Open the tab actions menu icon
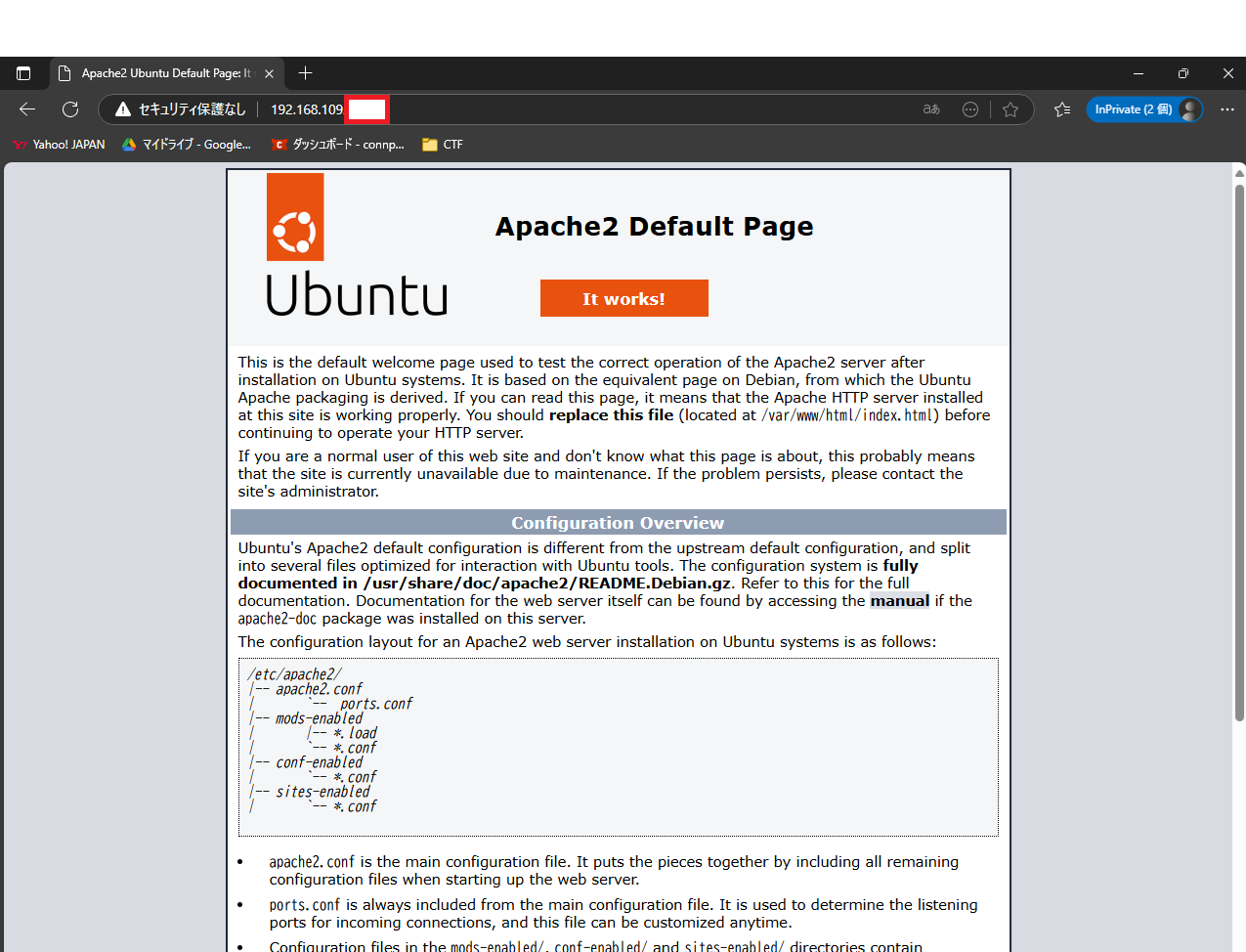Screen dimensions: 1246x952 click(x=23, y=73)
